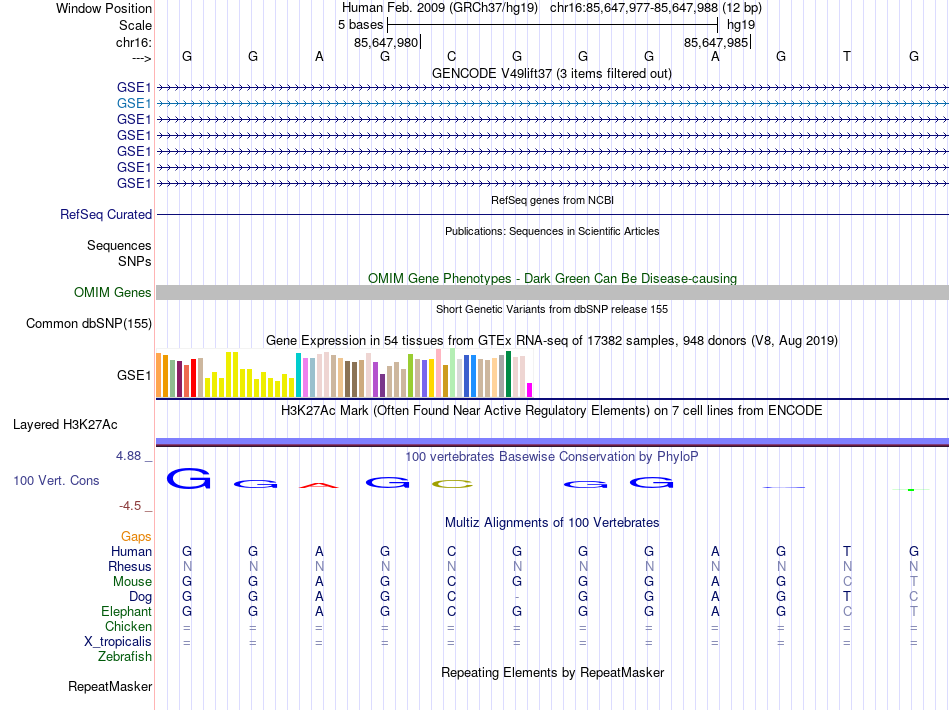The height and width of the screenshot is (710, 950).
Task: Select the Elephant species row label
Action: (x=126, y=611)
